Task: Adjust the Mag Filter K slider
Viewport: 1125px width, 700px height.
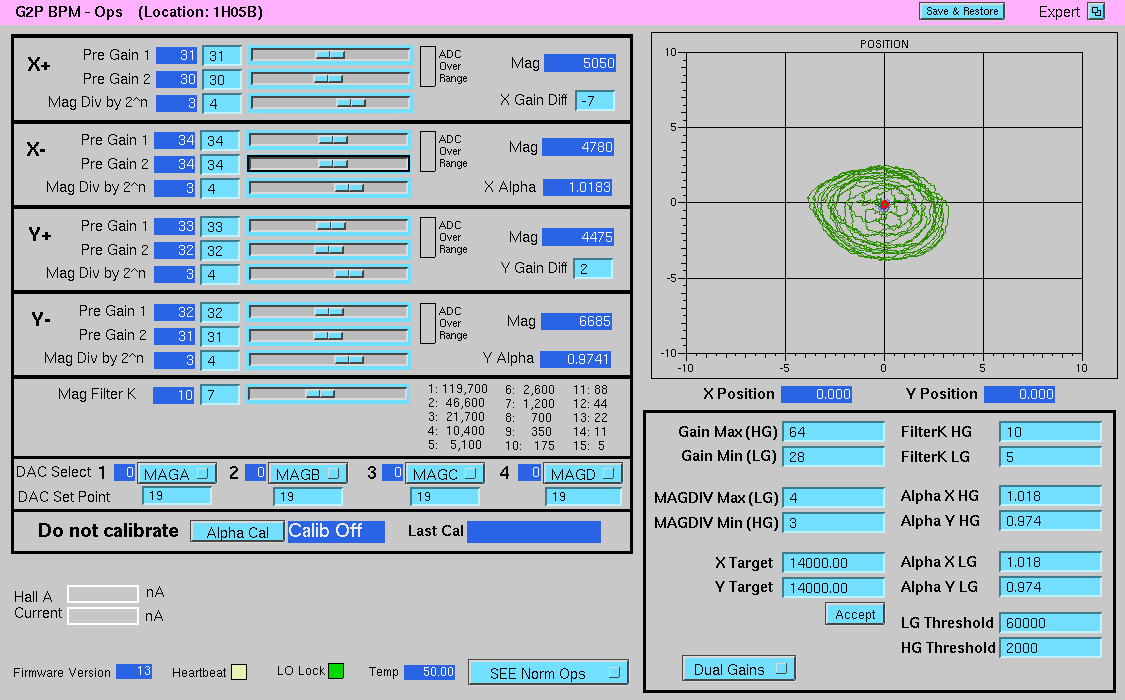Action: (327, 394)
